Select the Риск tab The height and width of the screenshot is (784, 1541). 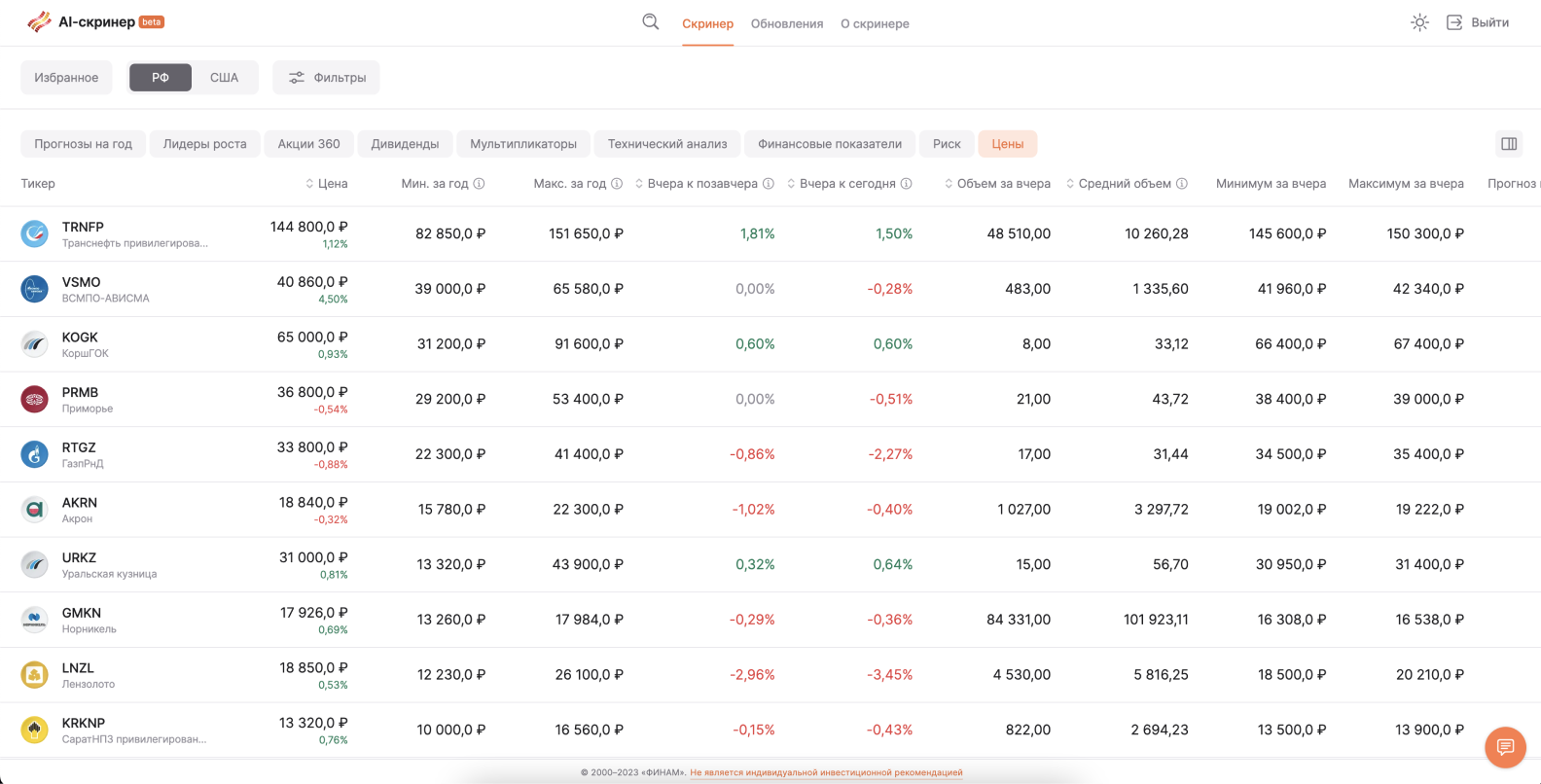(x=947, y=144)
